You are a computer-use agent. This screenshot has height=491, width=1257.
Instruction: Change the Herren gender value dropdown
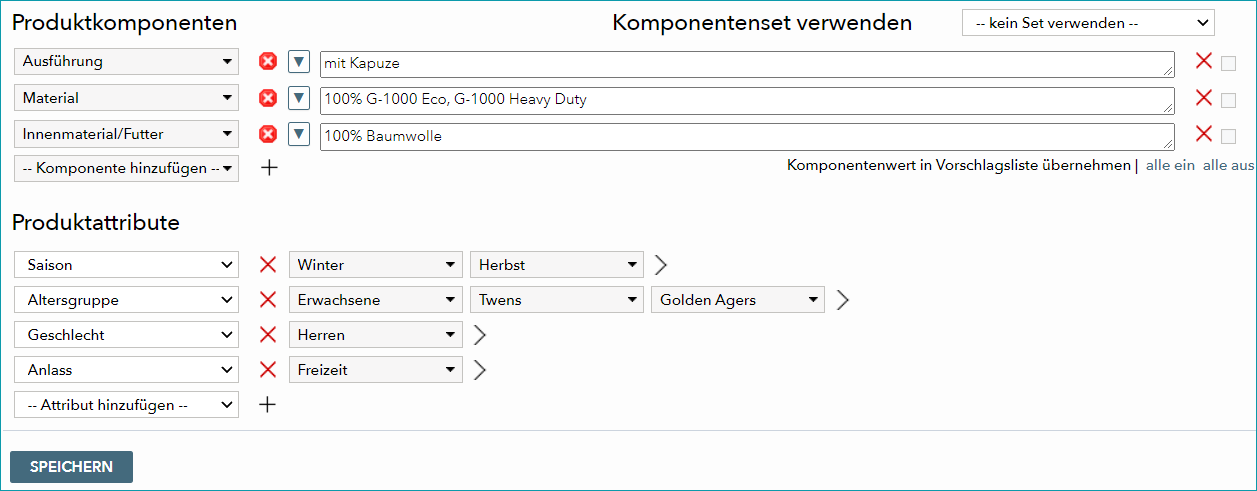pos(376,335)
